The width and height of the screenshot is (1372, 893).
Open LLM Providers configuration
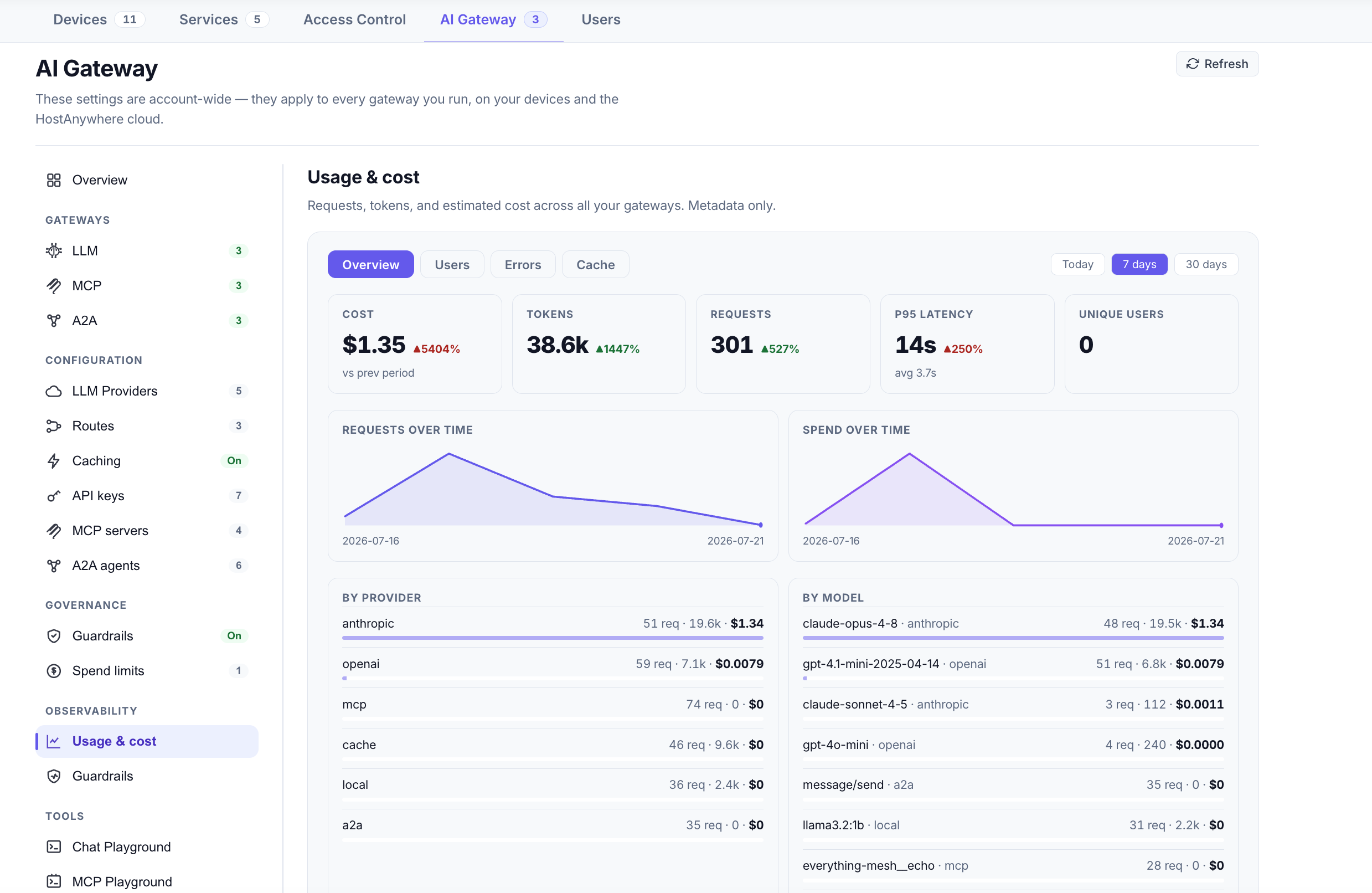tap(147, 391)
